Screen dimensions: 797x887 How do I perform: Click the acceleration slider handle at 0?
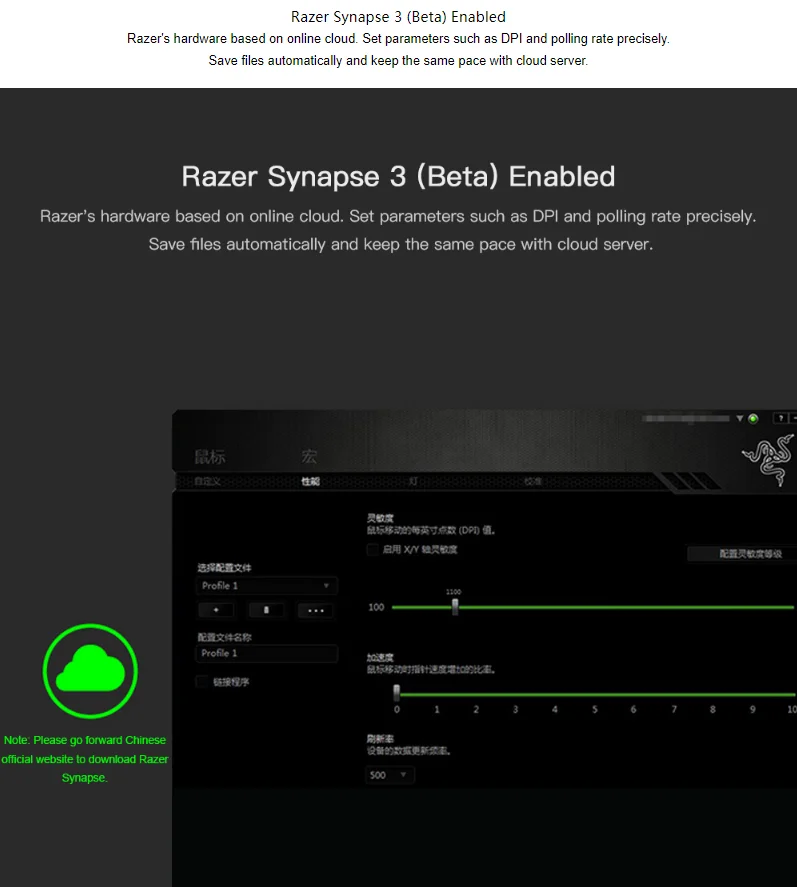click(397, 693)
